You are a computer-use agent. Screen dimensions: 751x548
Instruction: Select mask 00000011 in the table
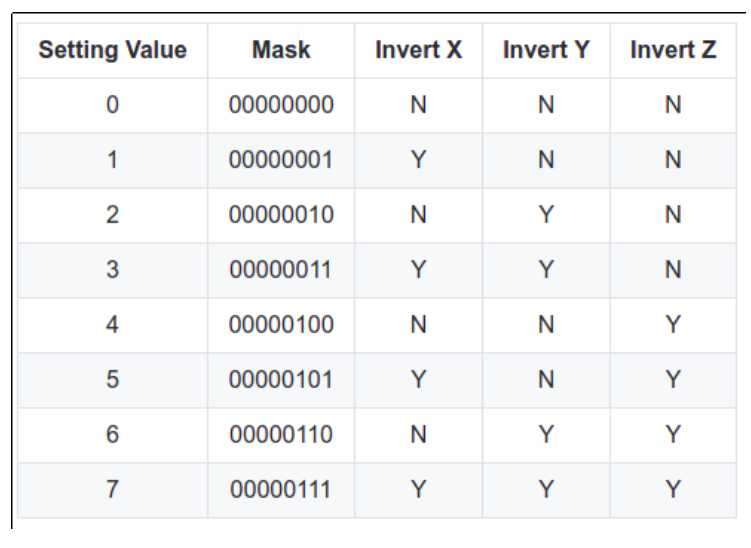tap(281, 271)
